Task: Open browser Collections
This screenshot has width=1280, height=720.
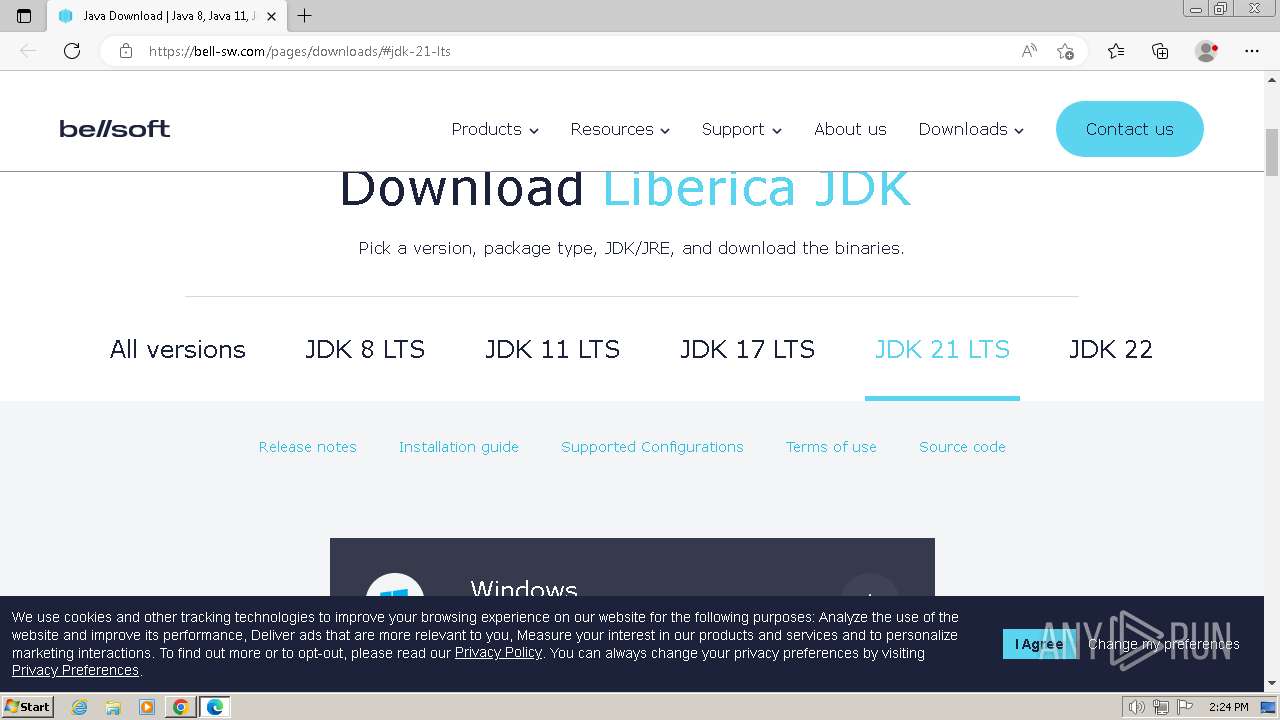Action: pos(1160,51)
